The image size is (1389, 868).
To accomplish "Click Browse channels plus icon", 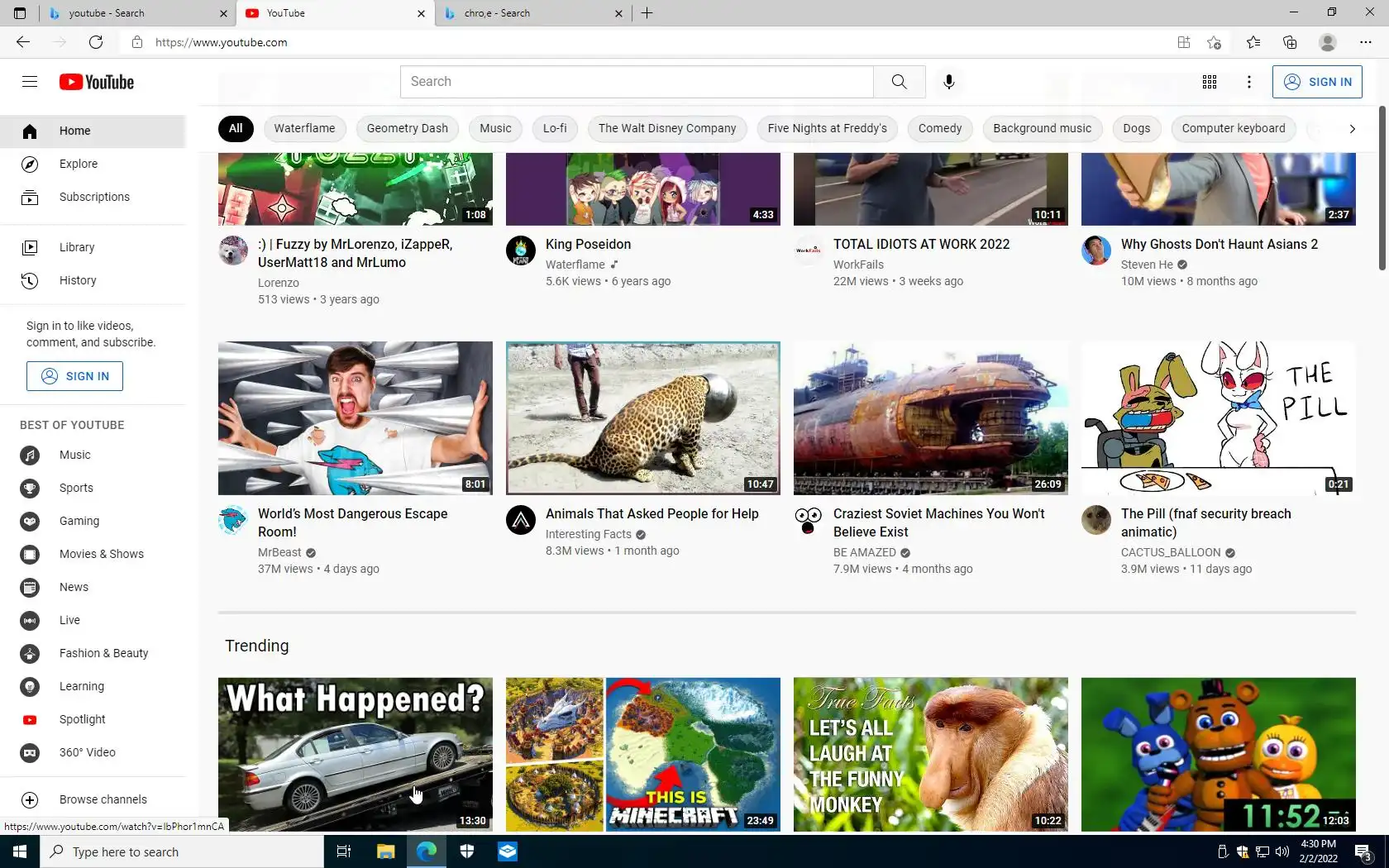I will click(x=30, y=799).
